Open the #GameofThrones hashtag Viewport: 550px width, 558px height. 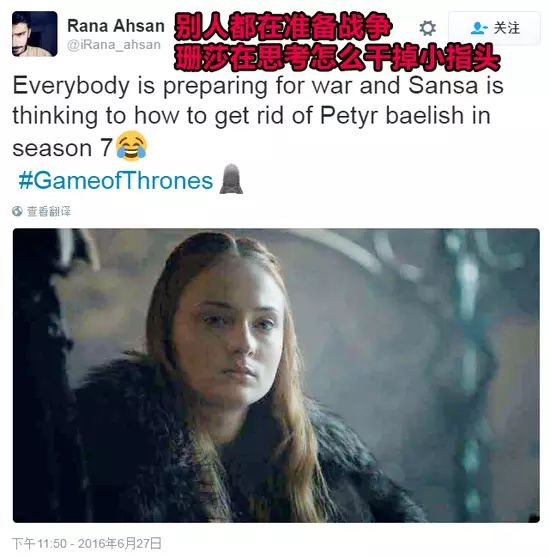(116, 180)
